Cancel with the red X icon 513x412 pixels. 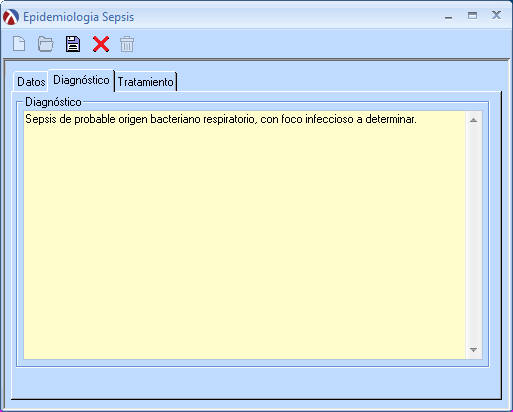(101, 44)
